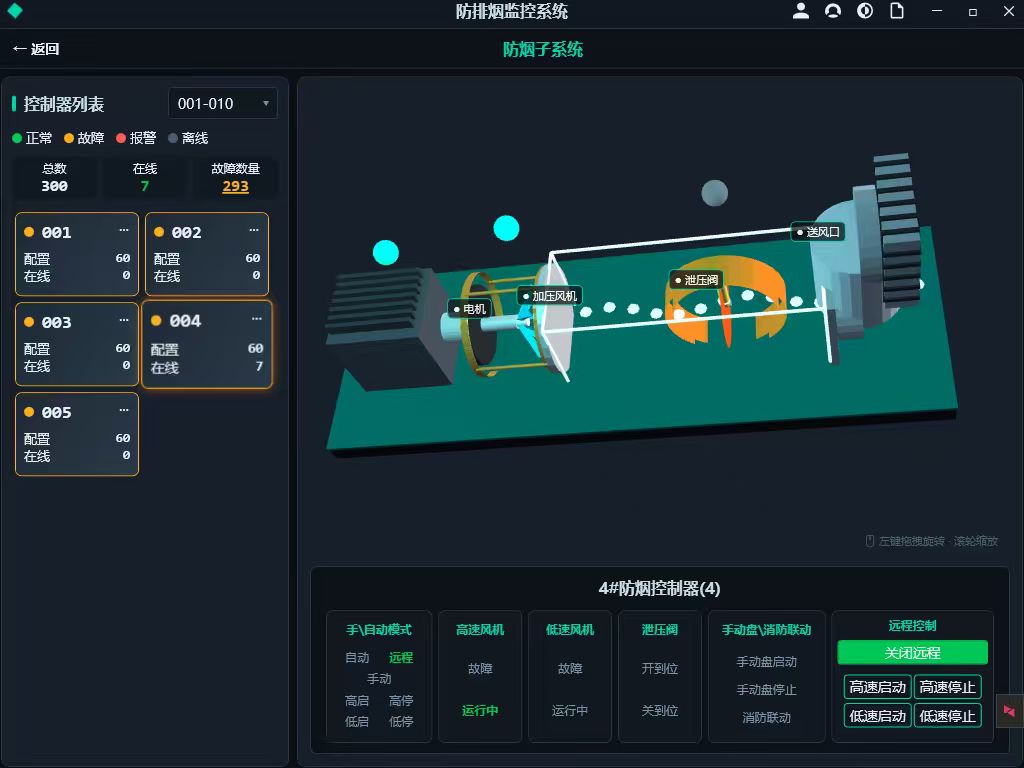The width and height of the screenshot is (1024, 768).
Task: Click the 送风口 label in 3D view
Action: (818, 232)
